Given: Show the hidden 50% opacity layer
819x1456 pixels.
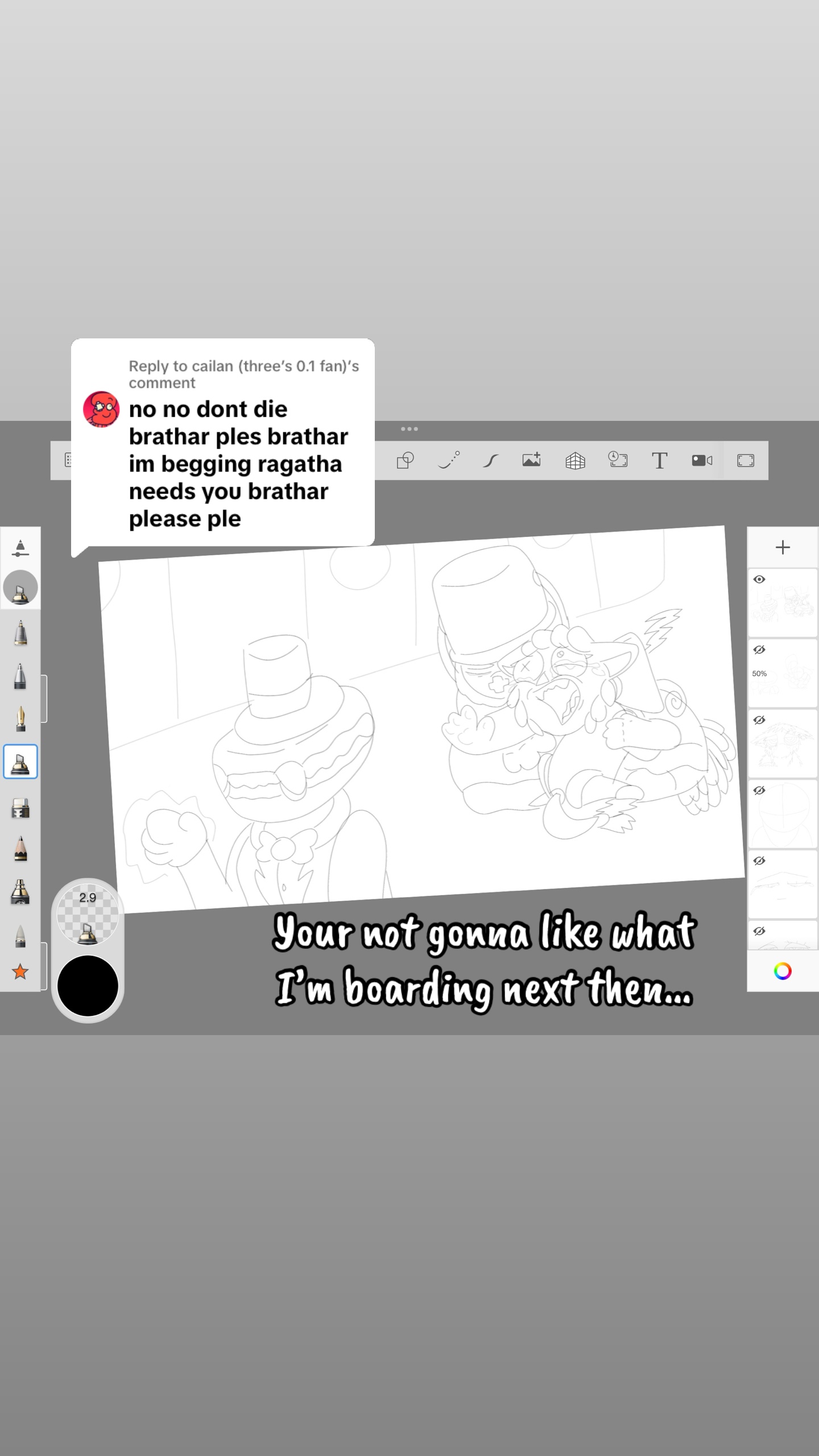Looking at the screenshot, I should (759, 650).
